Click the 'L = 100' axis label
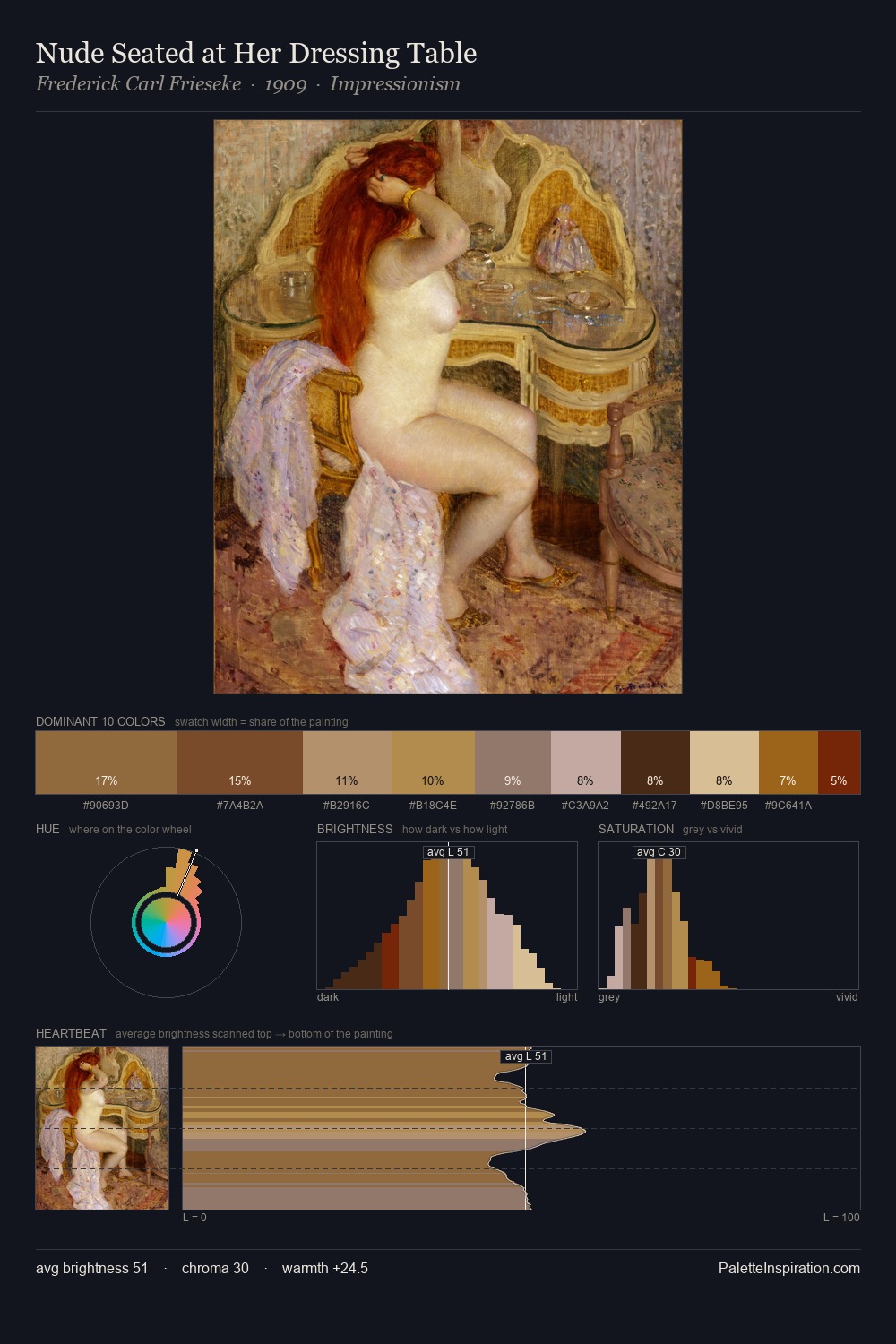 tap(841, 1218)
